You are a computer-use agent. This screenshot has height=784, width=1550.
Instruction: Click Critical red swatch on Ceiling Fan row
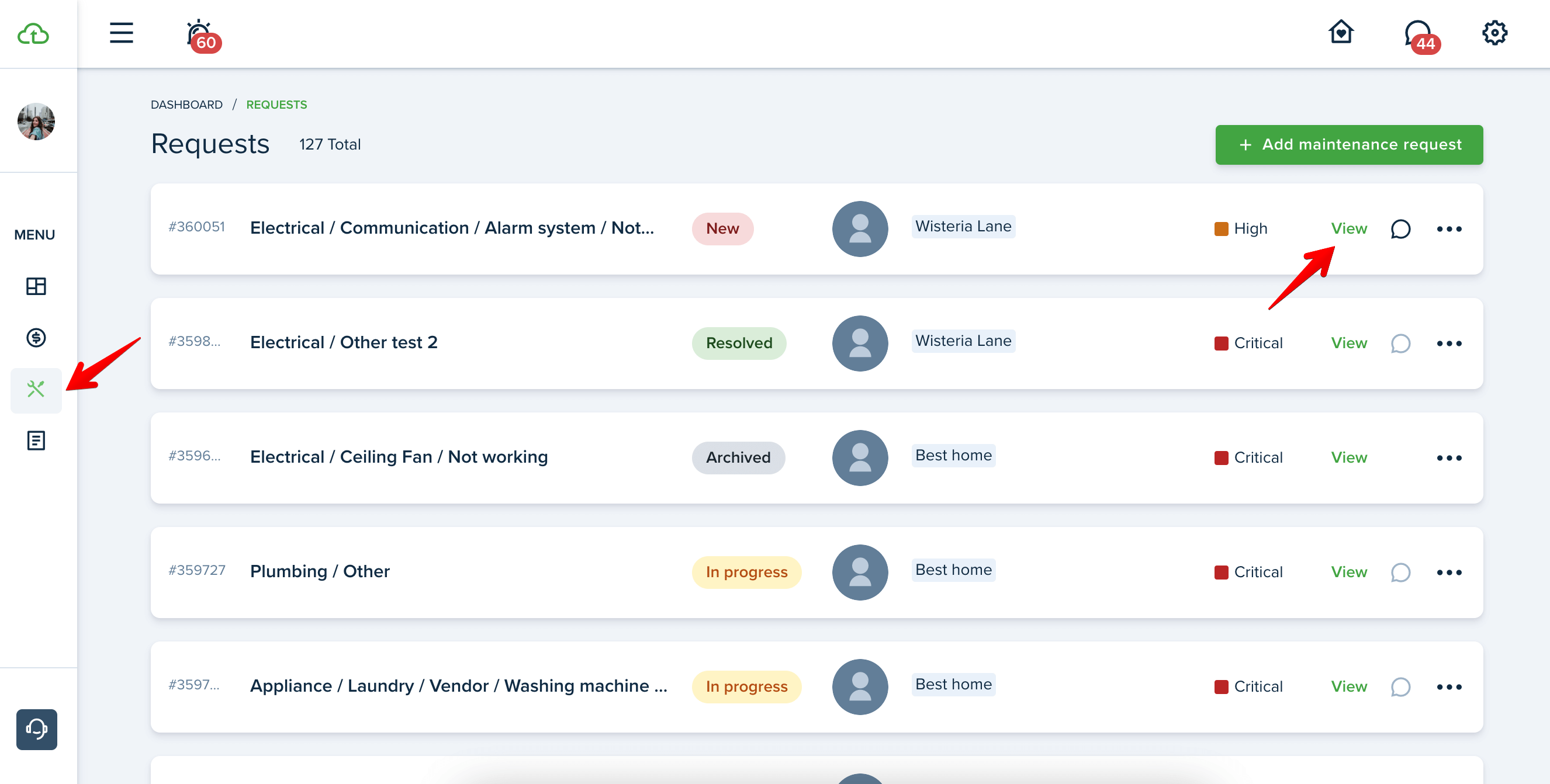[x=1221, y=457]
